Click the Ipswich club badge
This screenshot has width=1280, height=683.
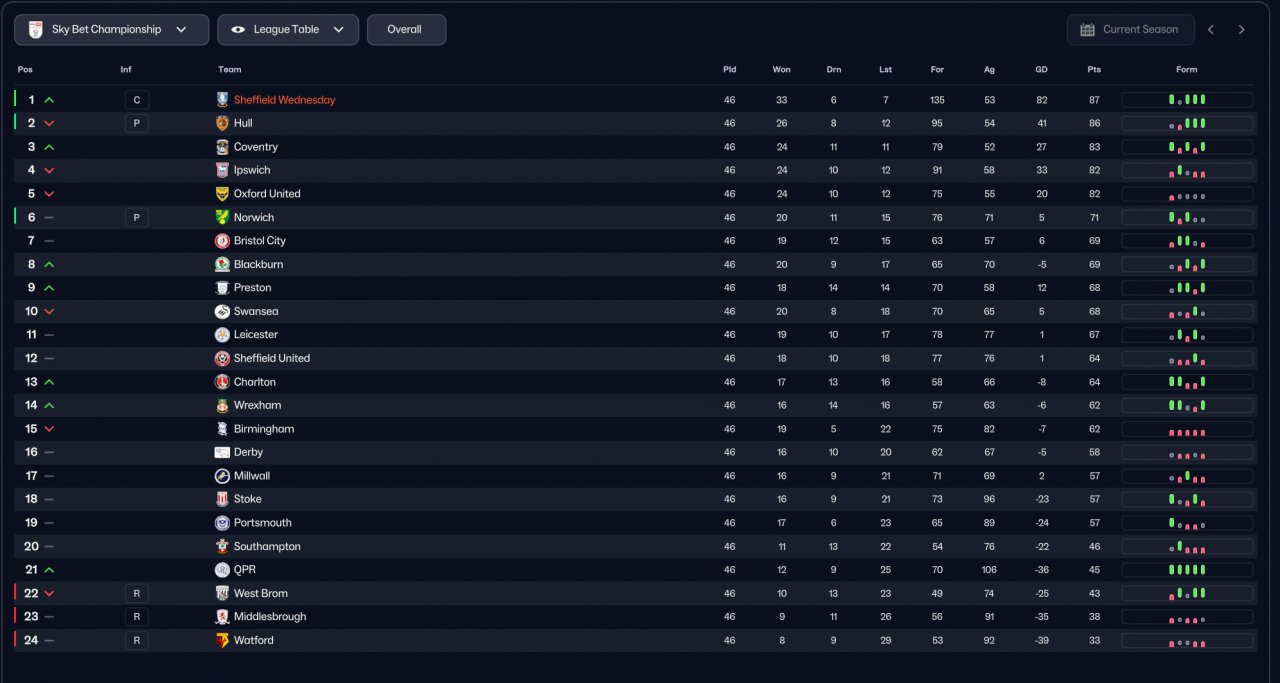tap(222, 170)
